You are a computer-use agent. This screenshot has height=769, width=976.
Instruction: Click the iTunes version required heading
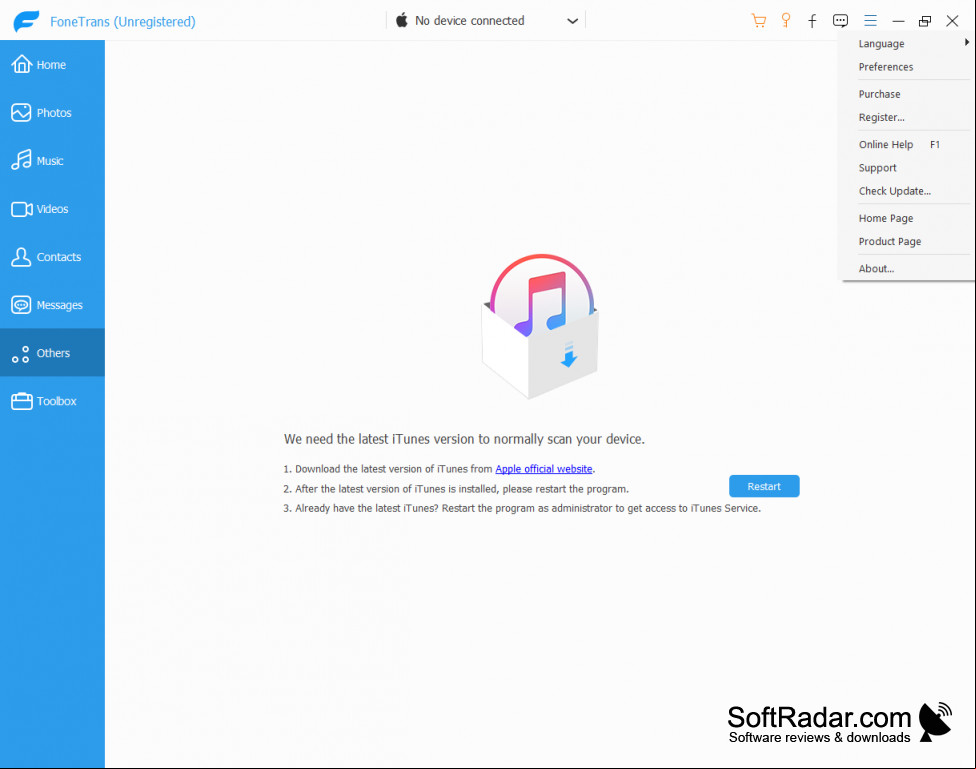(x=464, y=439)
